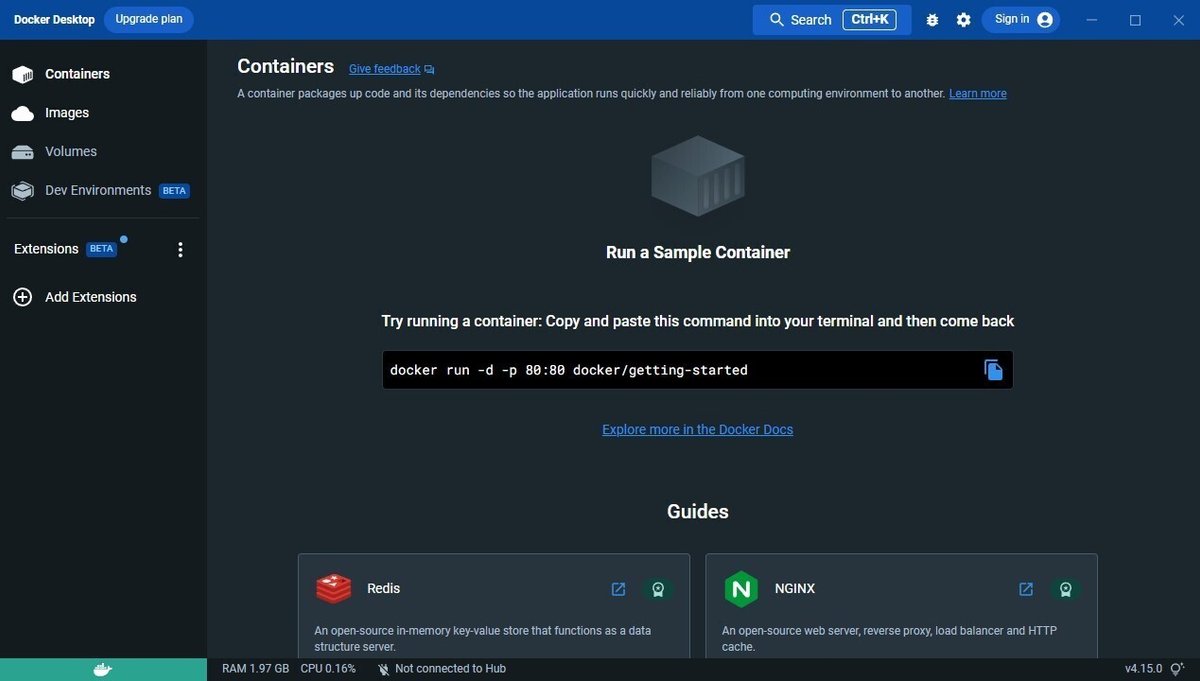Copy the docker run command with copy icon
Viewport: 1200px width, 681px height.
coord(993,370)
